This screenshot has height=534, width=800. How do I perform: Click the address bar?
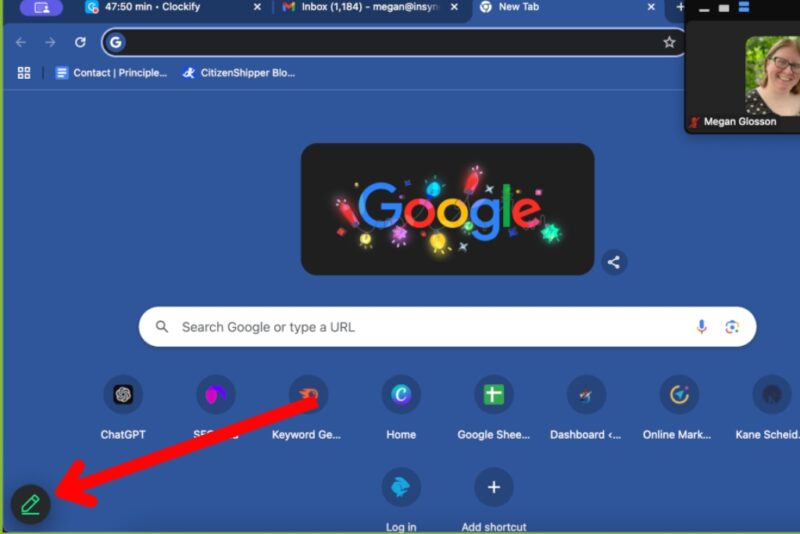(393, 42)
